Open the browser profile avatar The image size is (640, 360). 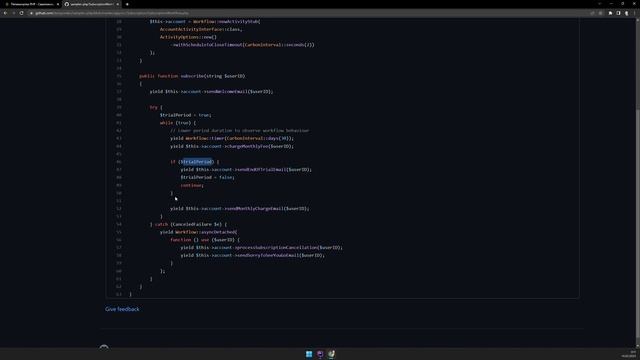(627, 13)
